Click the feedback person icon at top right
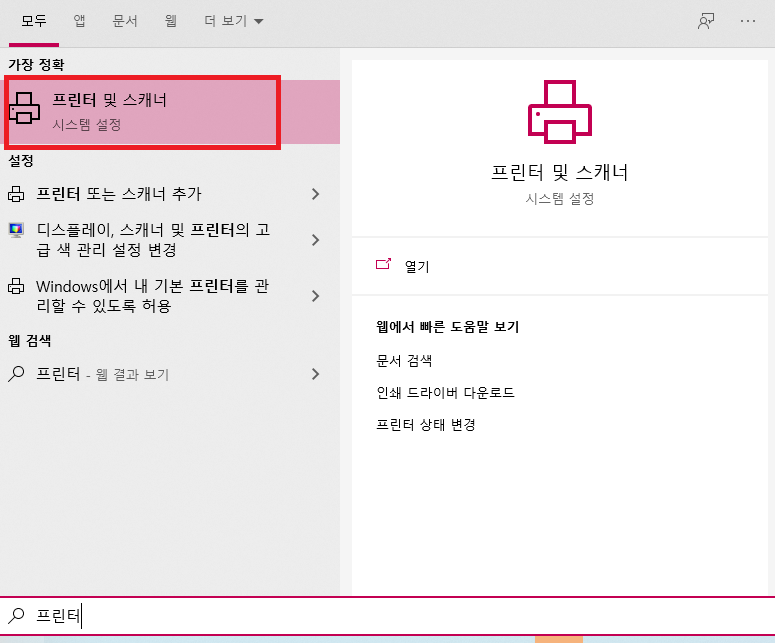775x643 pixels. [706, 21]
